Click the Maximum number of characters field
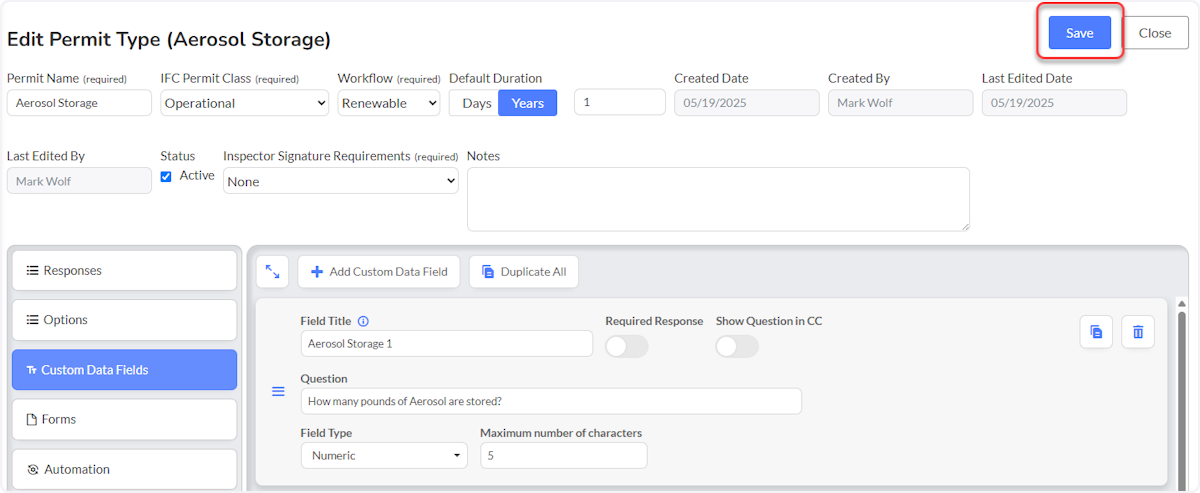 pos(563,455)
